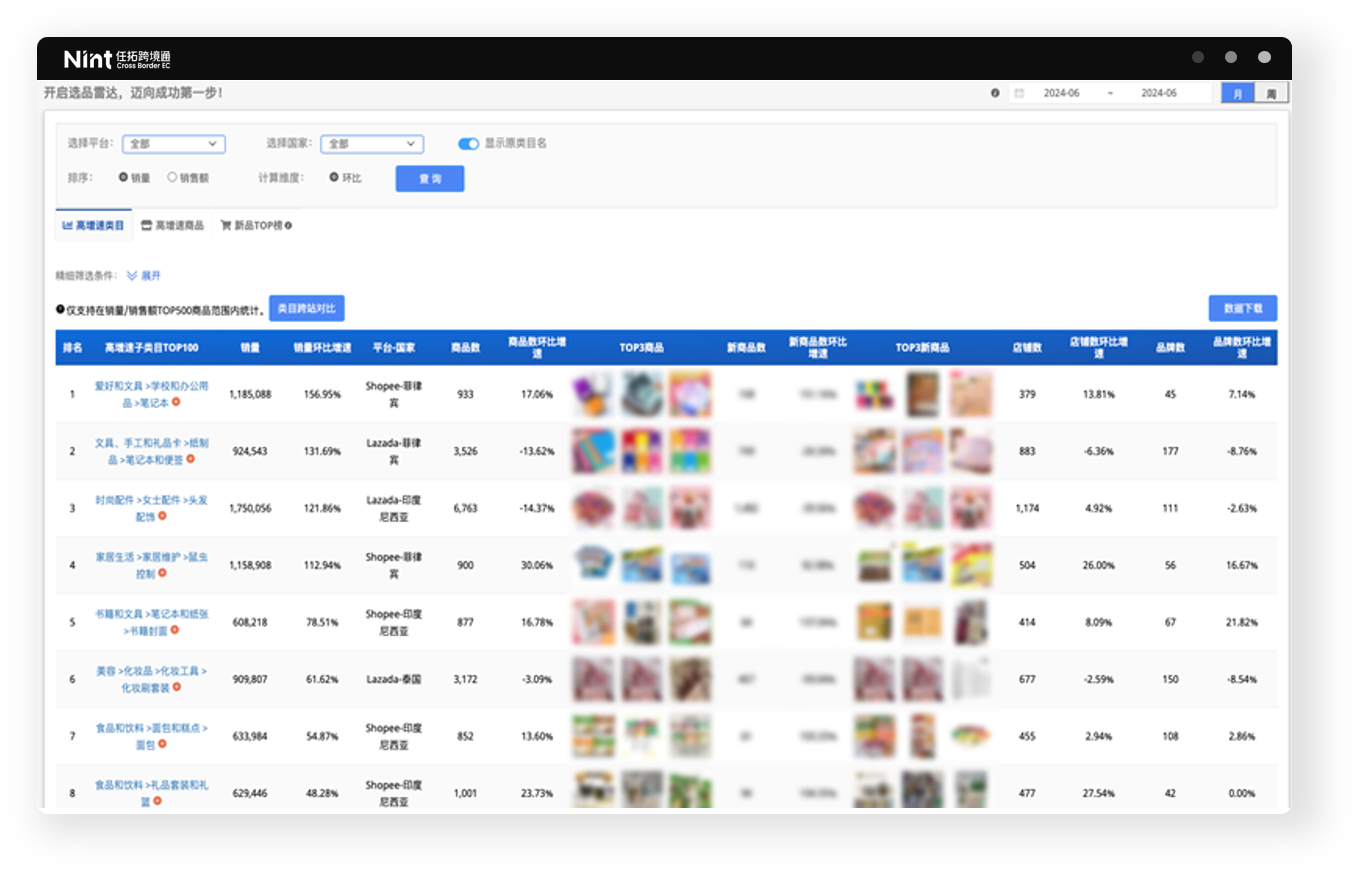The image size is (1360, 873).
Task: Click the brand growth value 21.82%
Action: pyautogui.click(x=1241, y=622)
